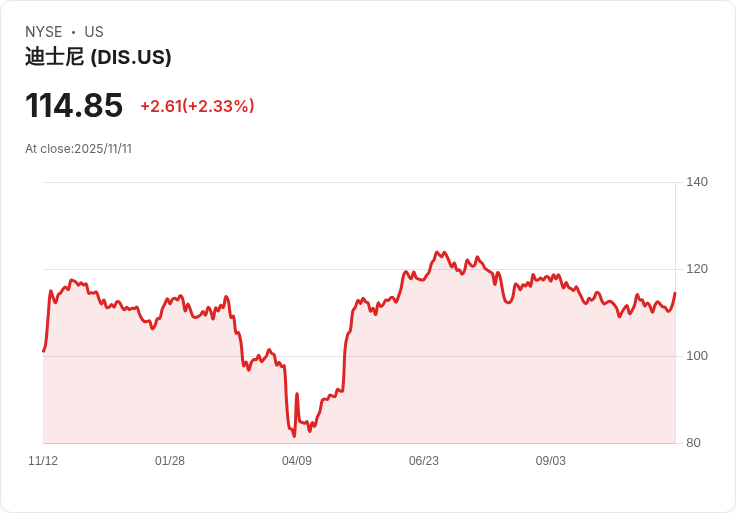This screenshot has width=736, height=513.
Task: Click the US market label
Action: pyautogui.click(x=94, y=32)
